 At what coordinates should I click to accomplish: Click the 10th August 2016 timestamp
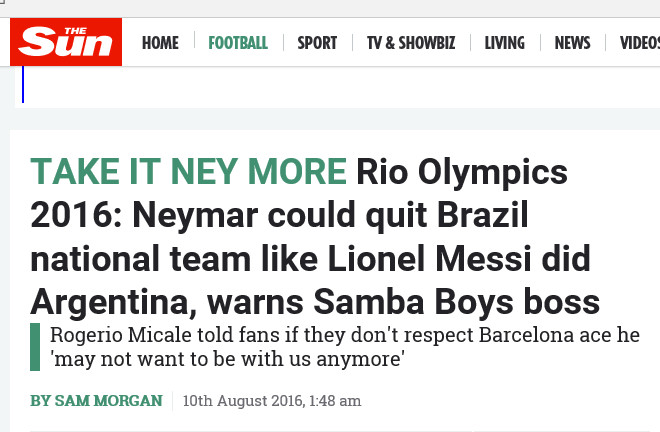pos(271,401)
